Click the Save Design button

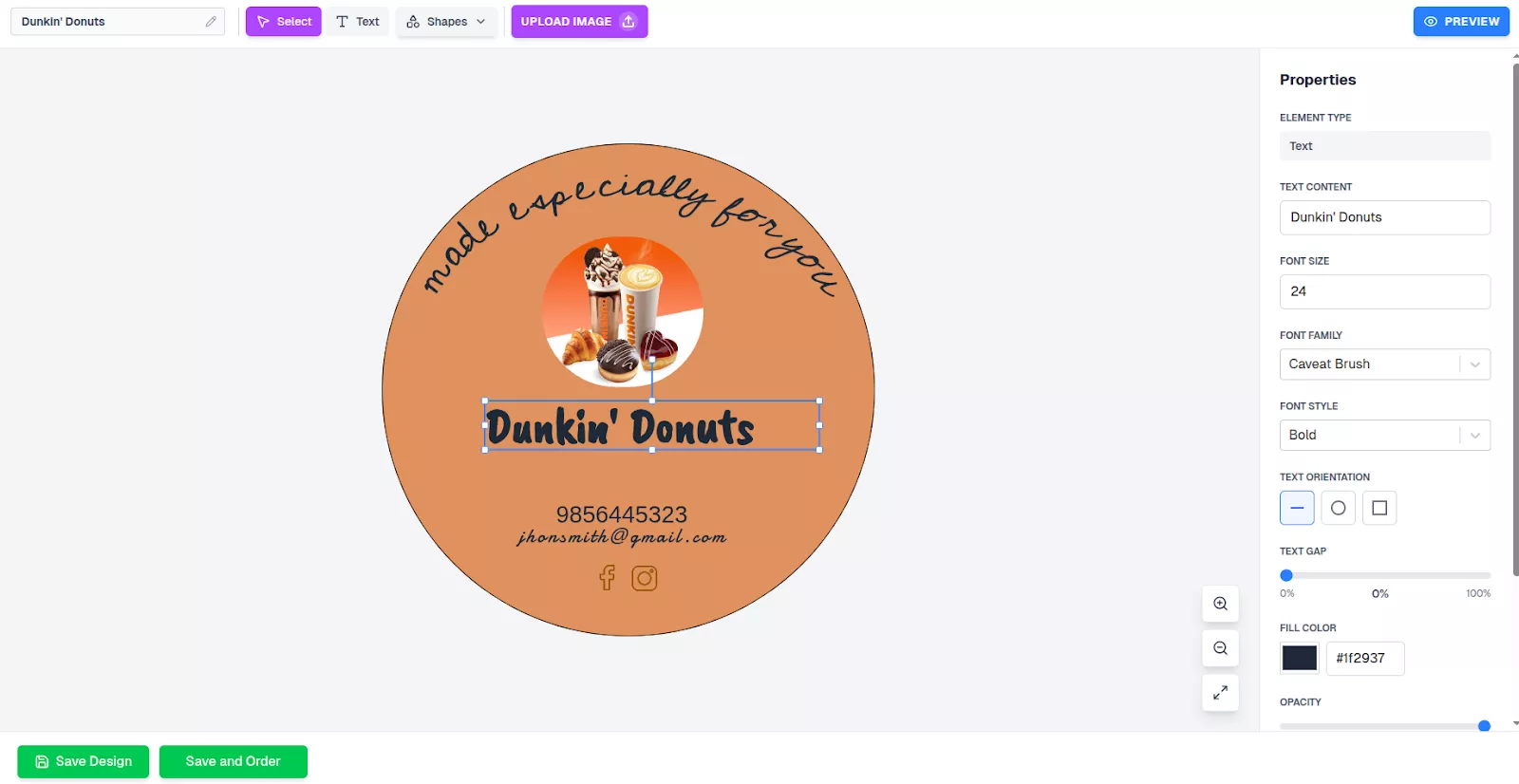click(x=84, y=761)
